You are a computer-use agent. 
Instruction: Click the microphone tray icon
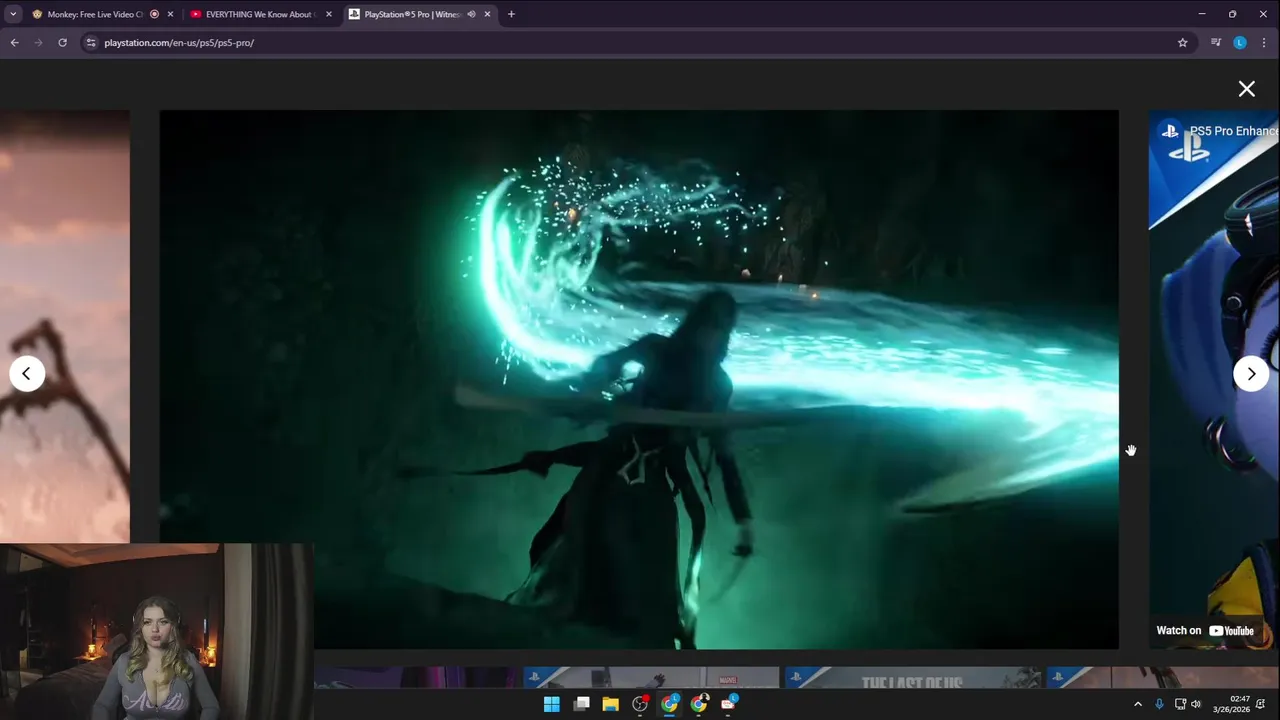click(1159, 704)
